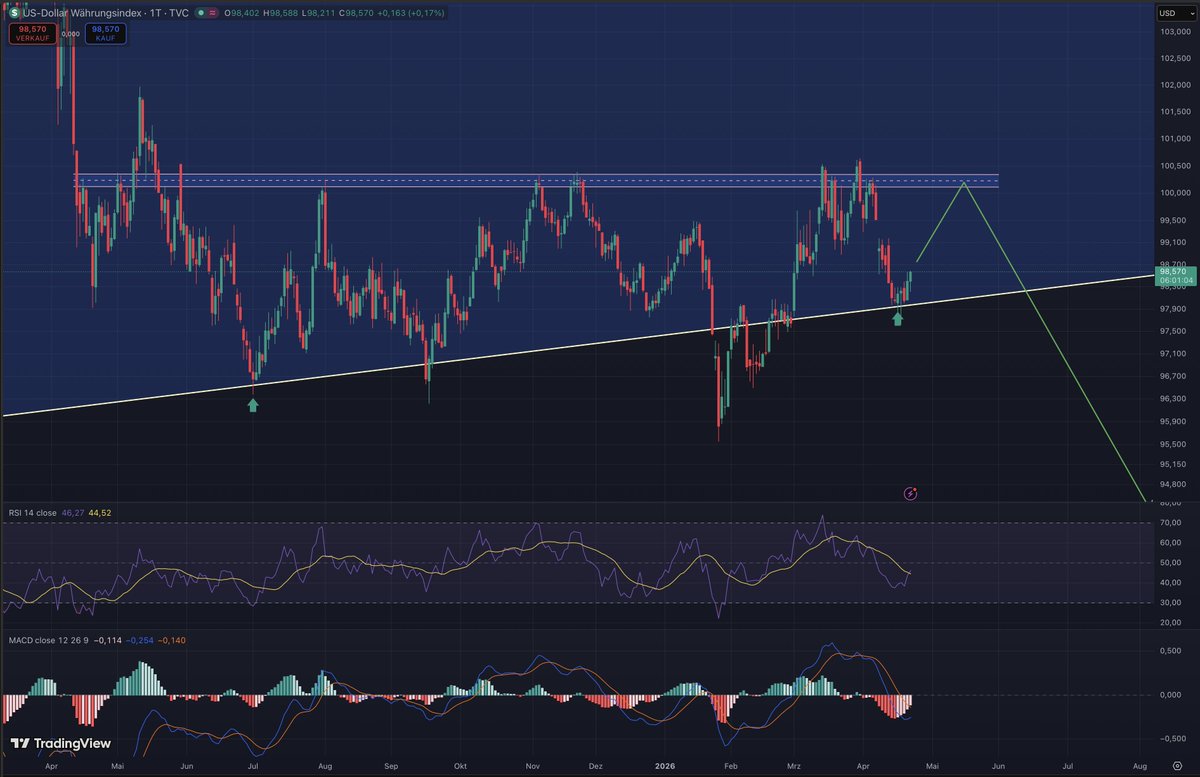This screenshot has height=777, width=1200.
Task: Click the dollar symbol logo icon
Action: (x=15, y=13)
